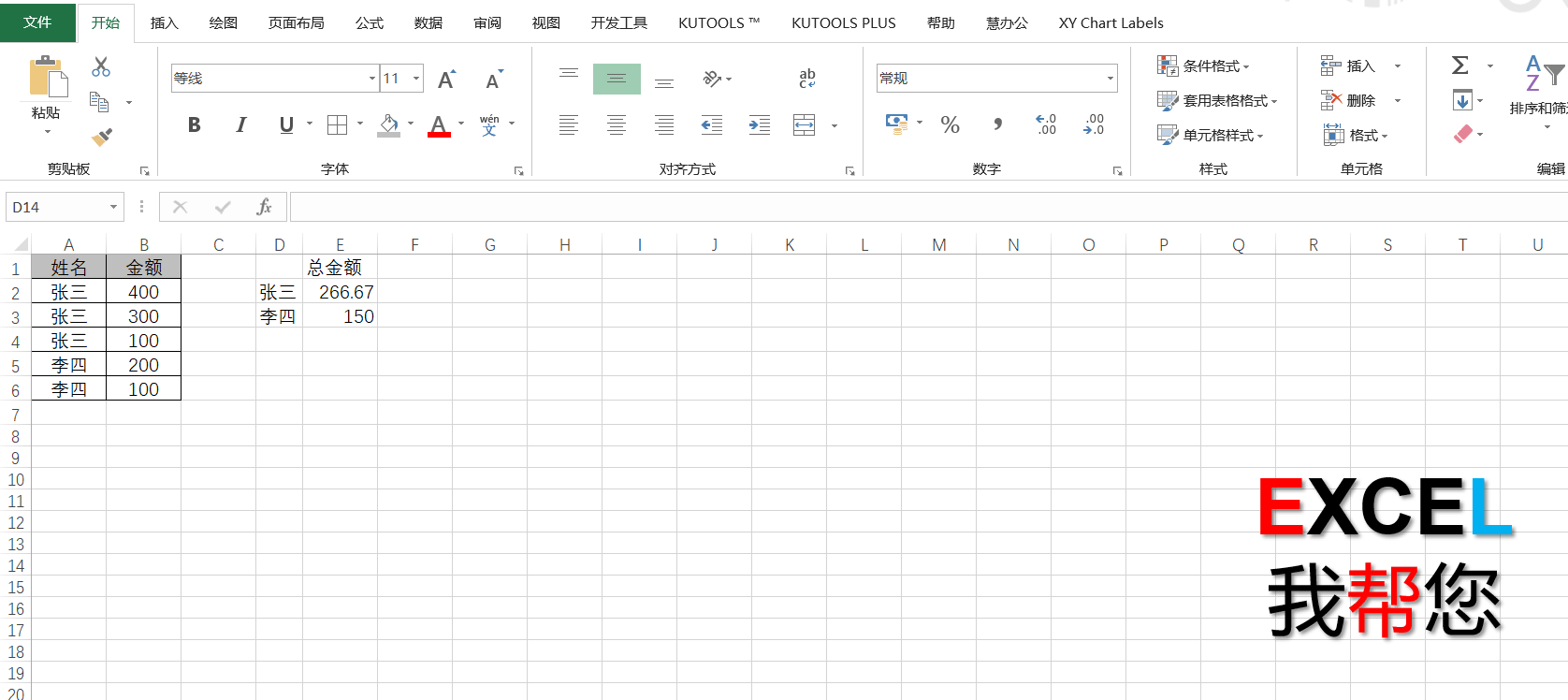
Task: Open 条件格式 dropdown
Action: click(1204, 66)
